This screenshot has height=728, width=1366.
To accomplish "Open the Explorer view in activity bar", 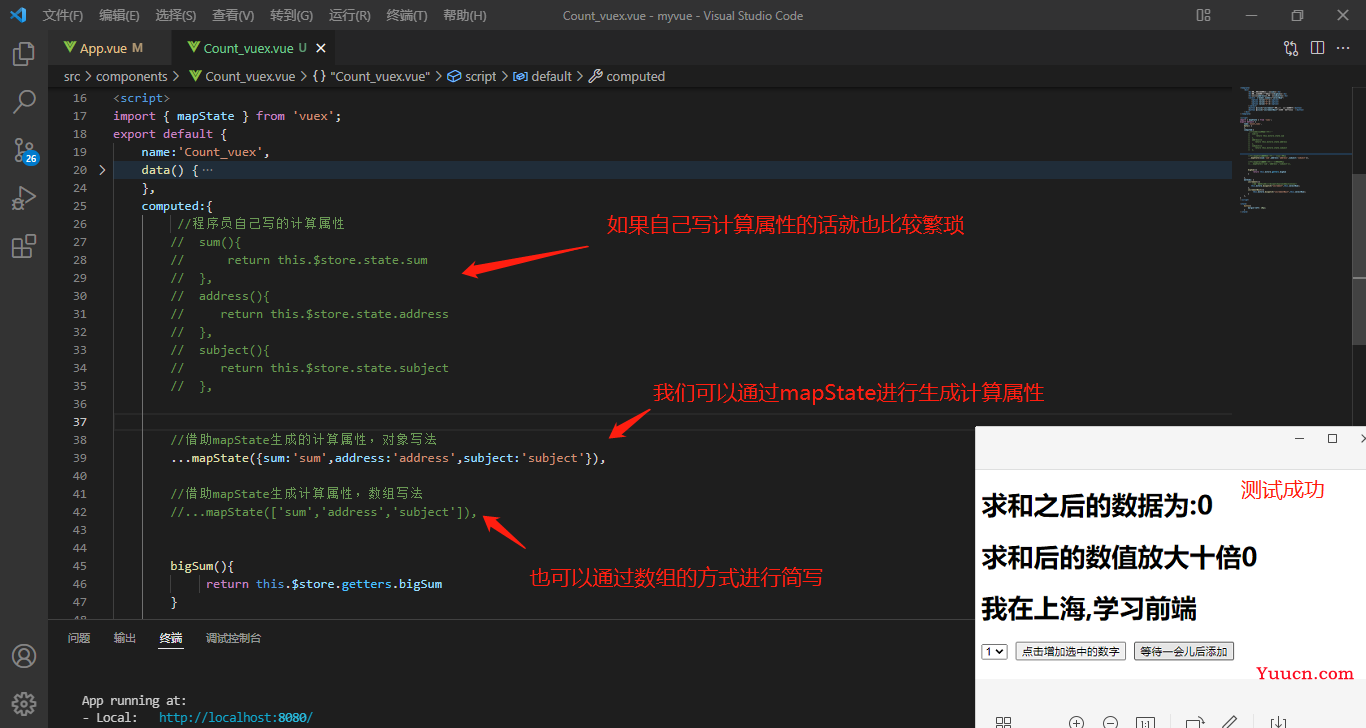I will point(24,54).
